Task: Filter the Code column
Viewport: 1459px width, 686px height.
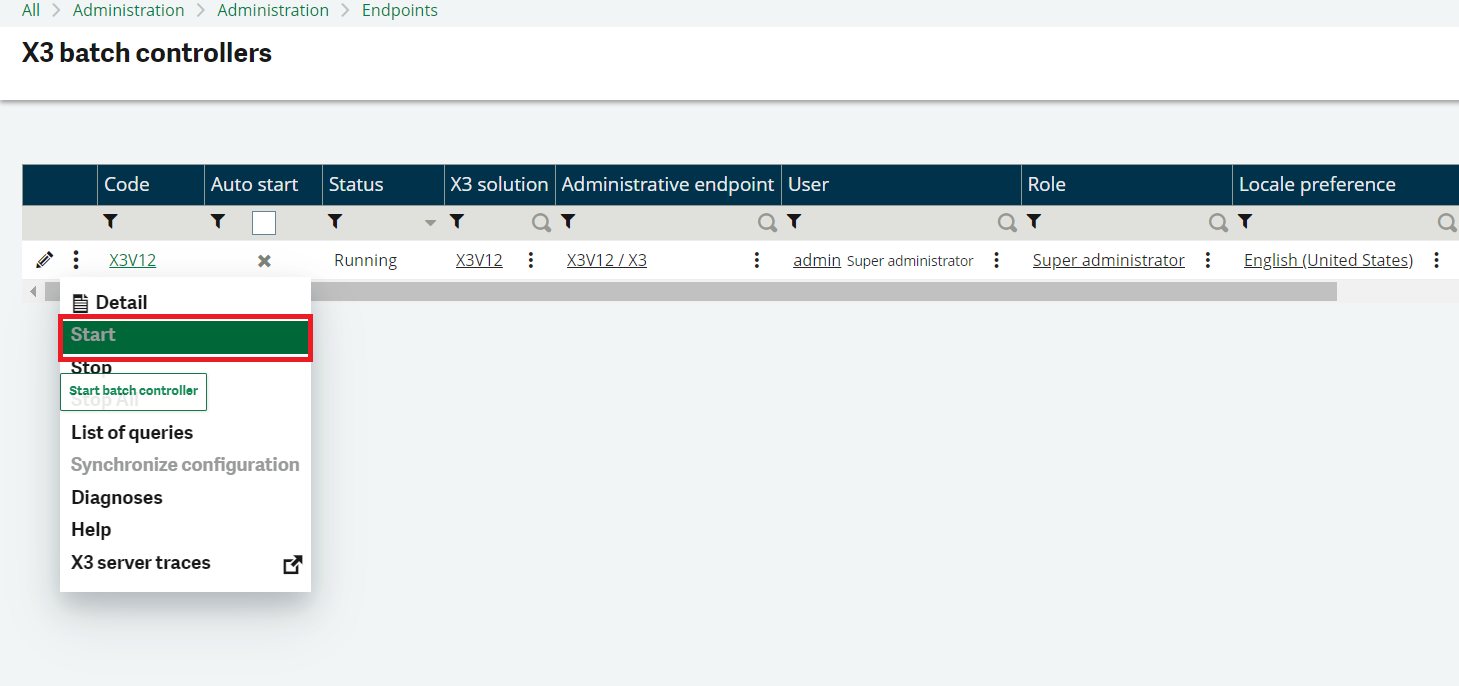Action: pyautogui.click(x=110, y=221)
